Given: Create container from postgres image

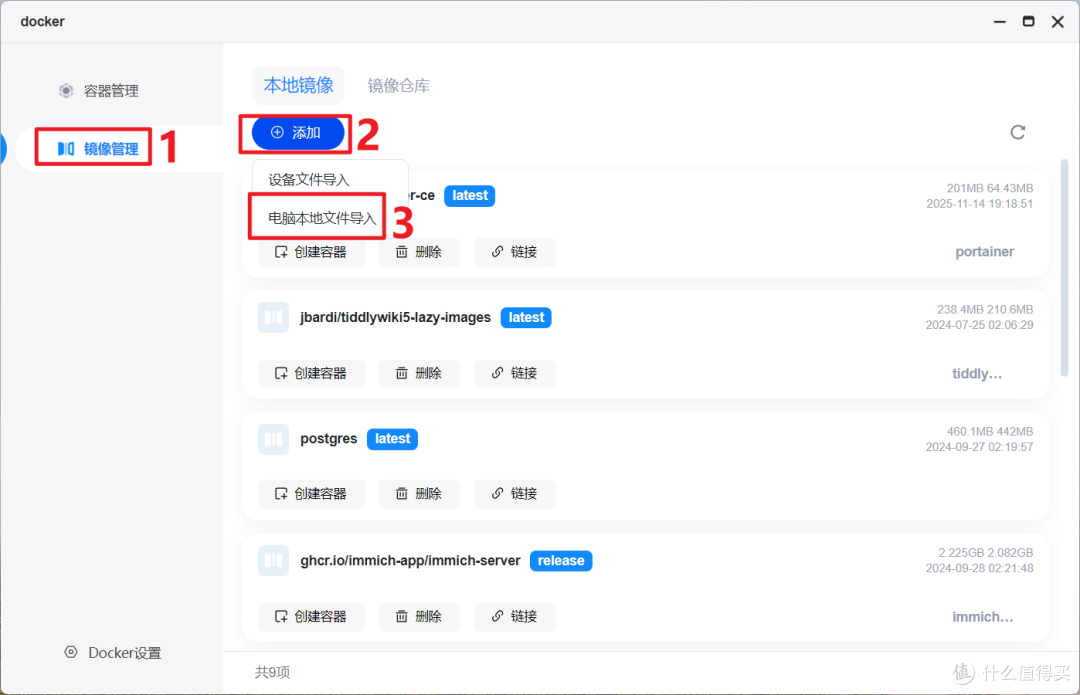Looking at the screenshot, I should coord(311,494).
